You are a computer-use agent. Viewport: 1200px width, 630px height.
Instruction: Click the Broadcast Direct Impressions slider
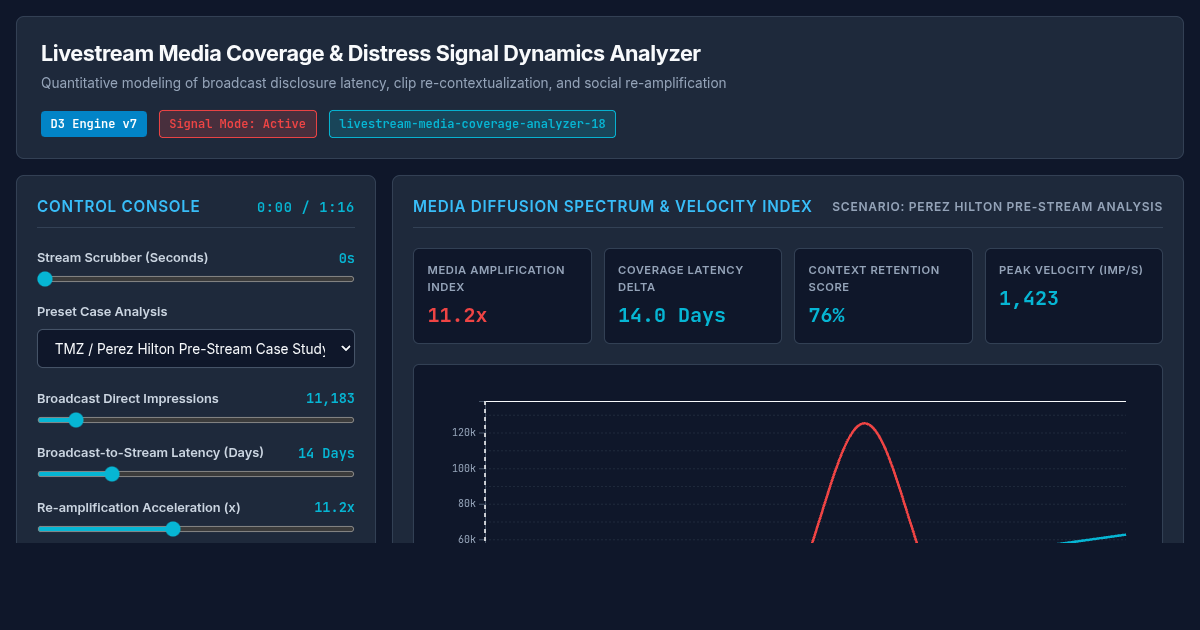click(196, 420)
